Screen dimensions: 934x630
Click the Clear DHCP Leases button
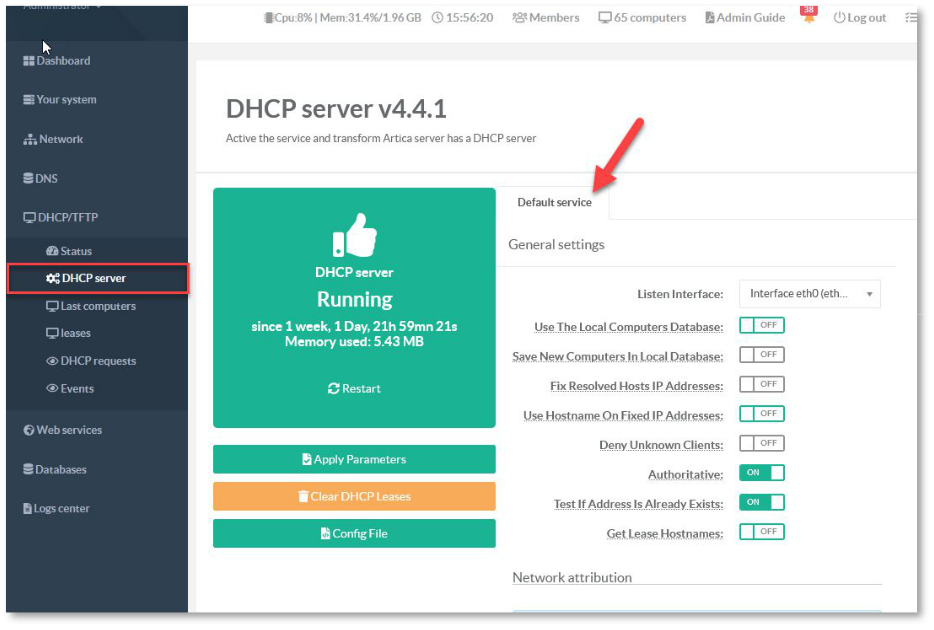point(354,497)
